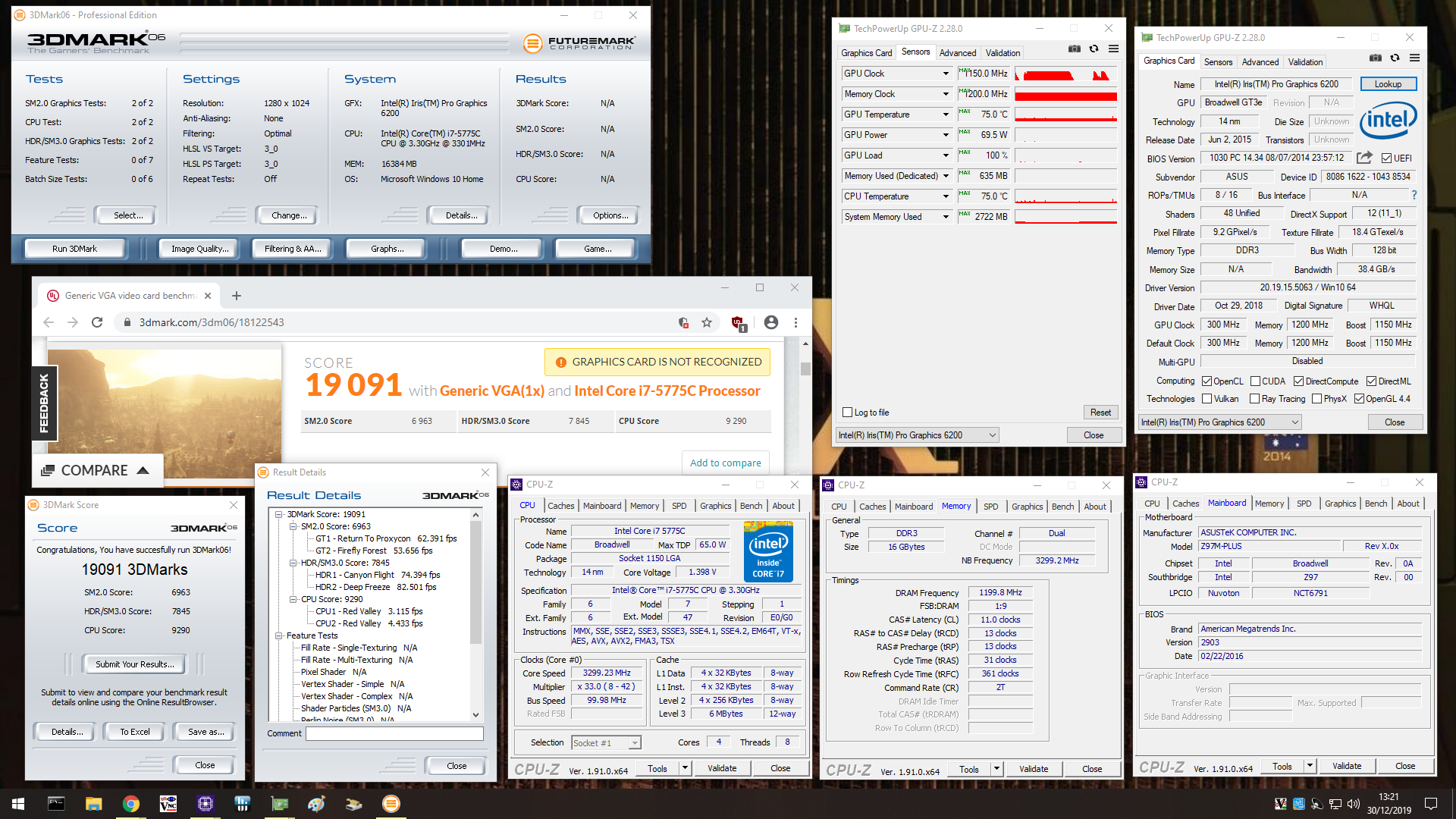This screenshot has height=819, width=1456.
Task: Open new browser tab with plus
Action: tap(237, 296)
